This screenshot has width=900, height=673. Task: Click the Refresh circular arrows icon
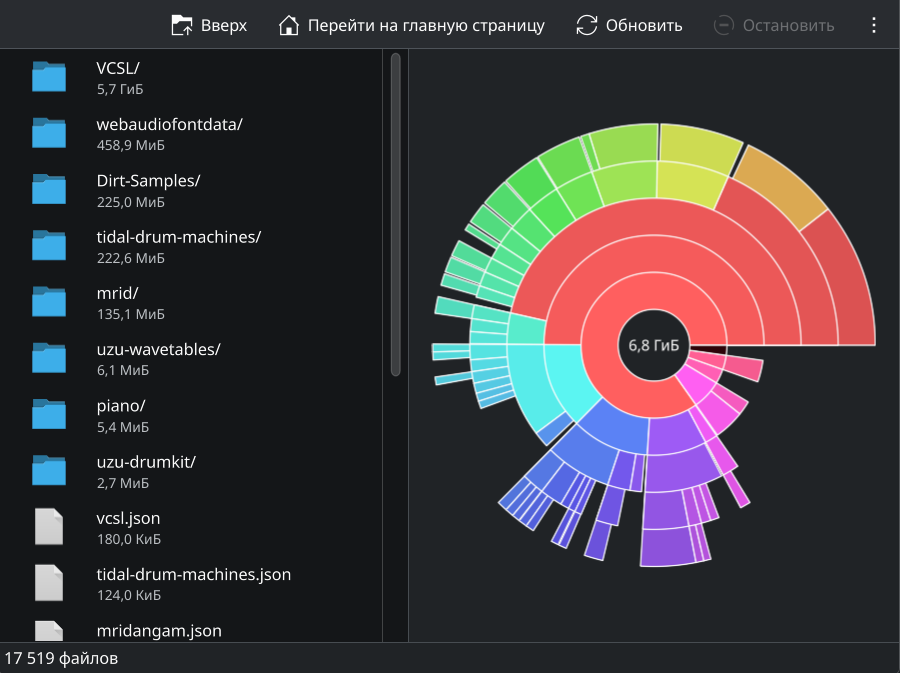coord(587,25)
